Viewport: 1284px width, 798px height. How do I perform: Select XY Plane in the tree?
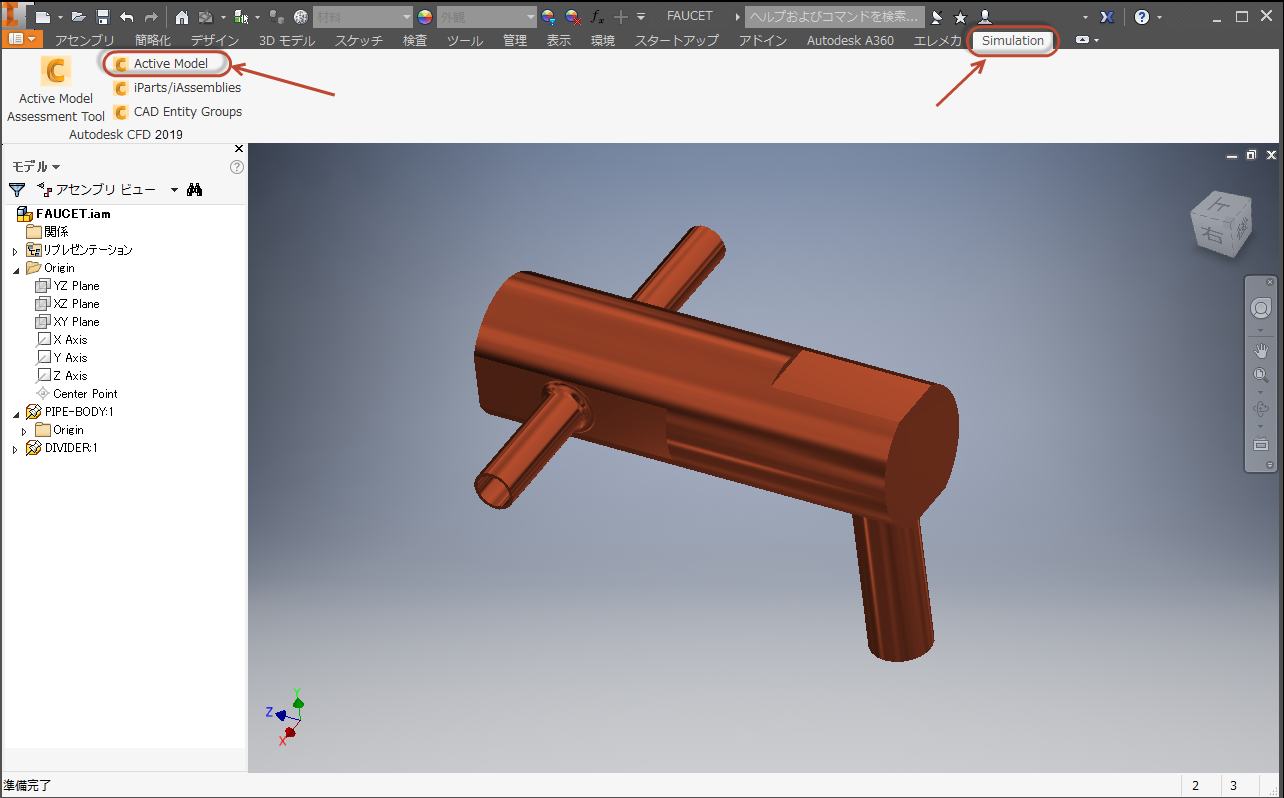[68, 322]
